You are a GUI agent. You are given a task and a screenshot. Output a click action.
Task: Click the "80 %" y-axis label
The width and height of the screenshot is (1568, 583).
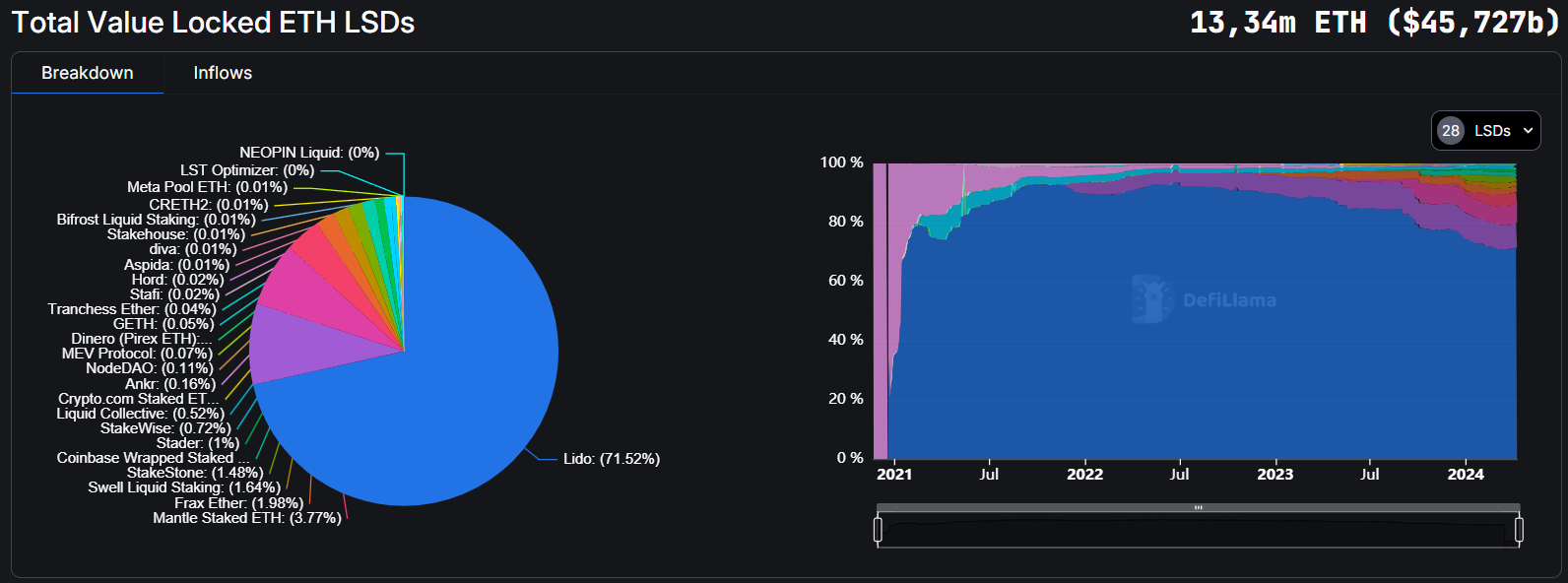(x=846, y=222)
